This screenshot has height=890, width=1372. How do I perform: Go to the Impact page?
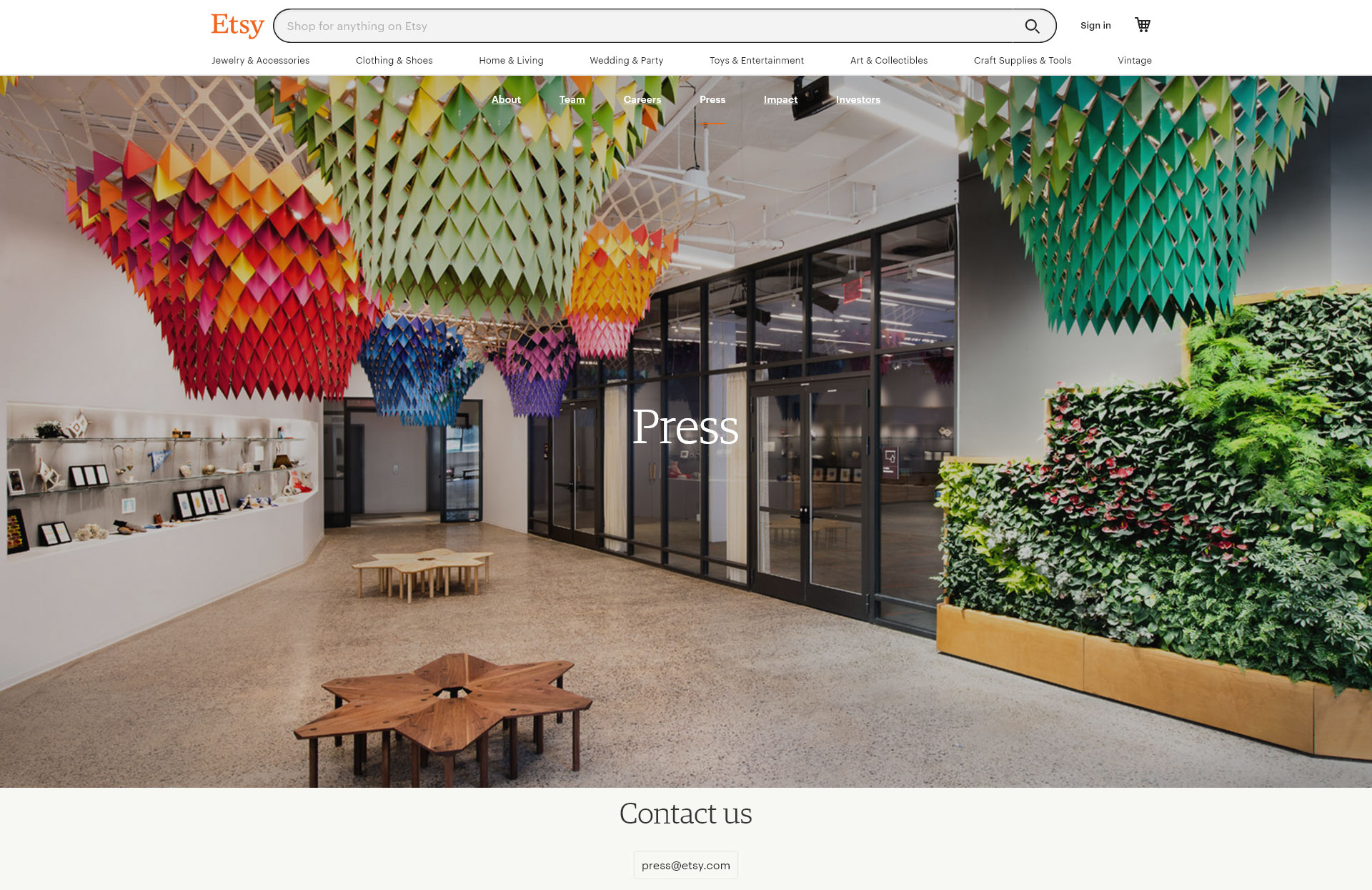[x=780, y=100]
